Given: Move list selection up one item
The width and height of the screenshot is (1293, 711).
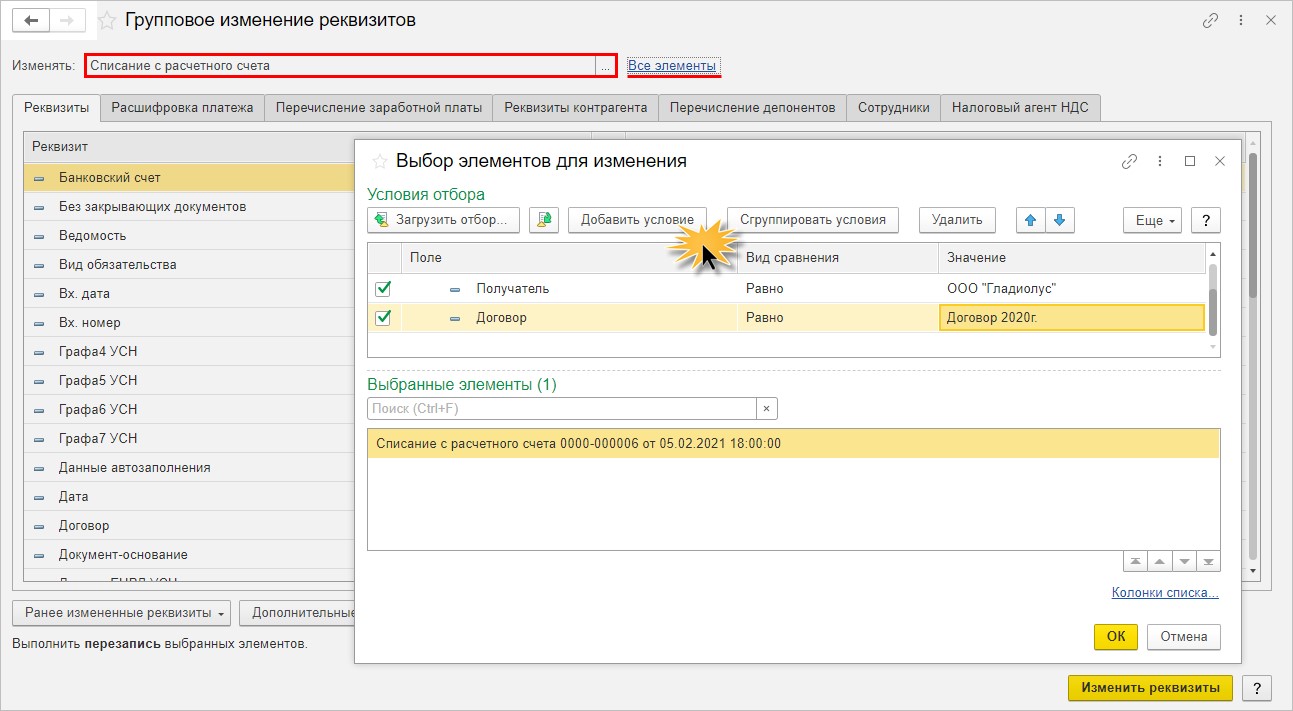Looking at the screenshot, I should [x=1160, y=562].
